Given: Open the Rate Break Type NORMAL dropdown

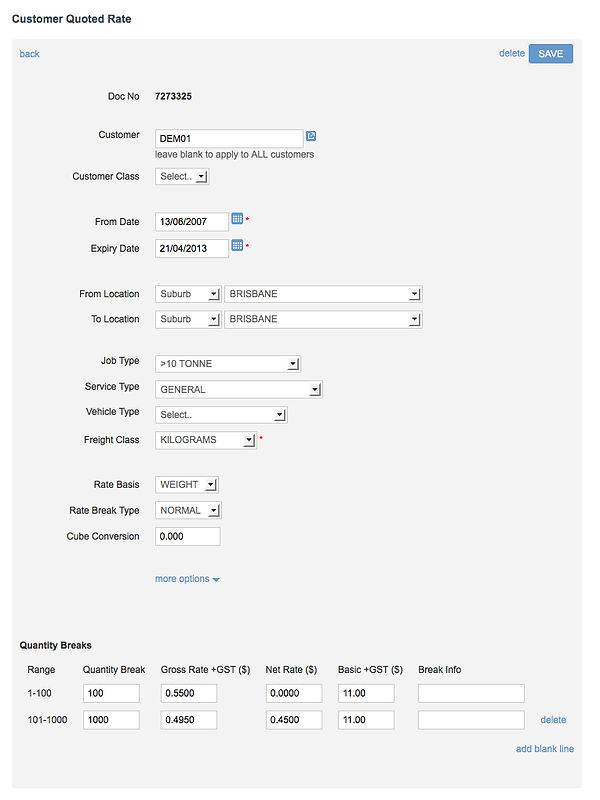Looking at the screenshot, I should pyautogui.click(x=188, y=510).
